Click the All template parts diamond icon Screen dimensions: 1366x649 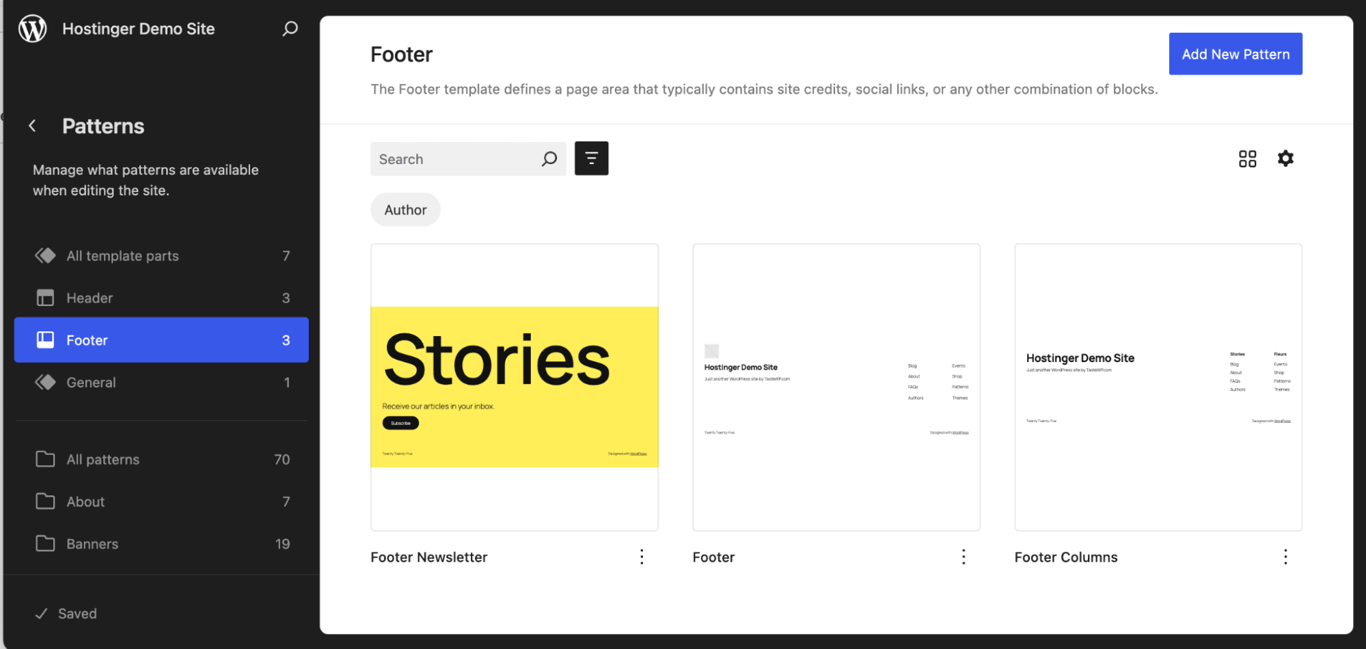click(x=46, y=255)
